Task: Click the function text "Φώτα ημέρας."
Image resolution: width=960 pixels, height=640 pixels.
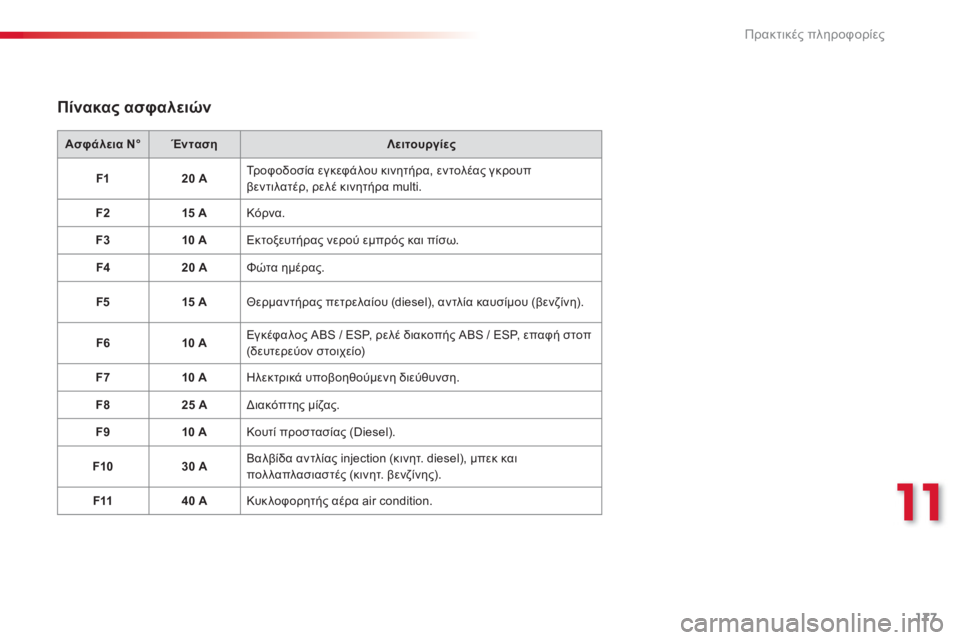Action: [x=285, y=268]
